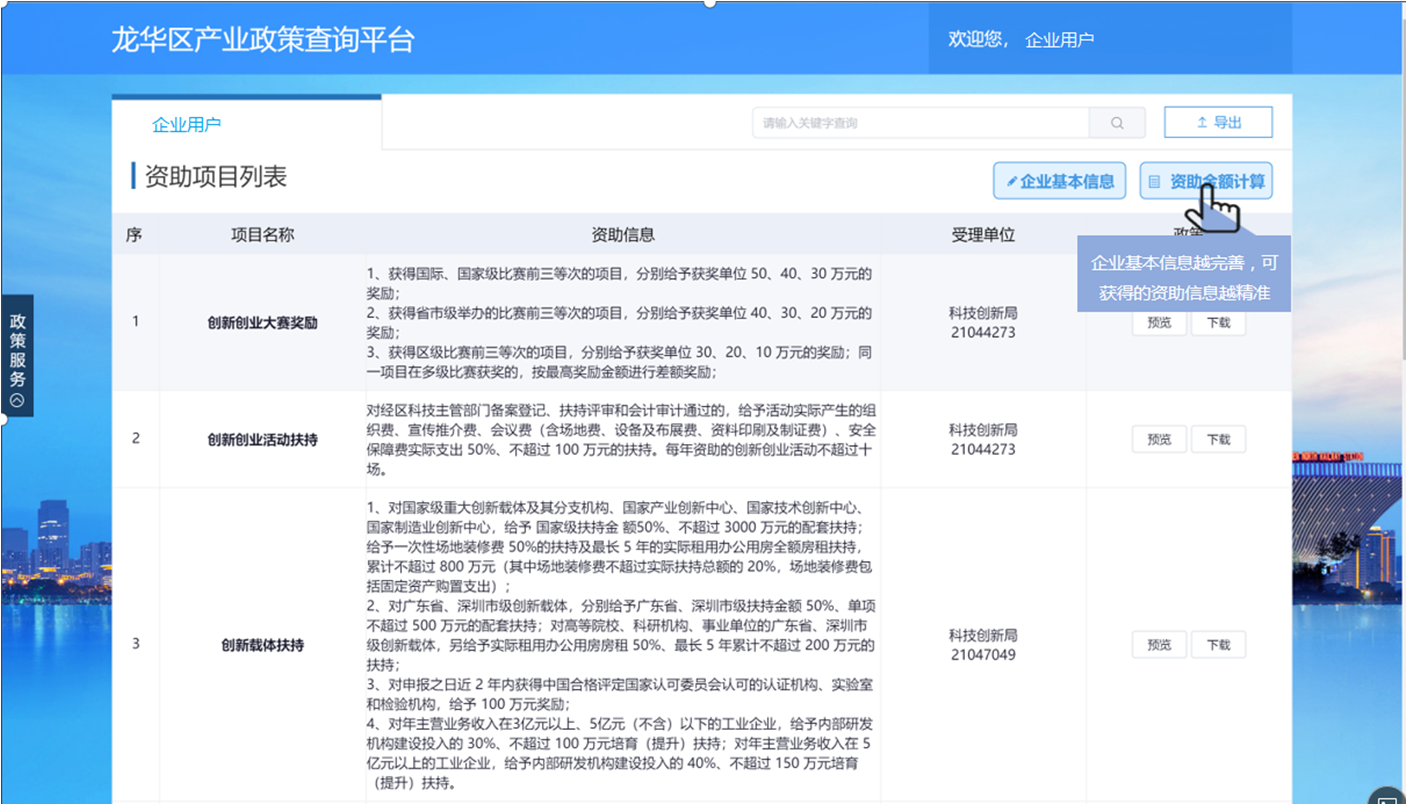Preview the 创新创业大赛奖励 policy
1407x805 pixels.
pos(1158,323)
